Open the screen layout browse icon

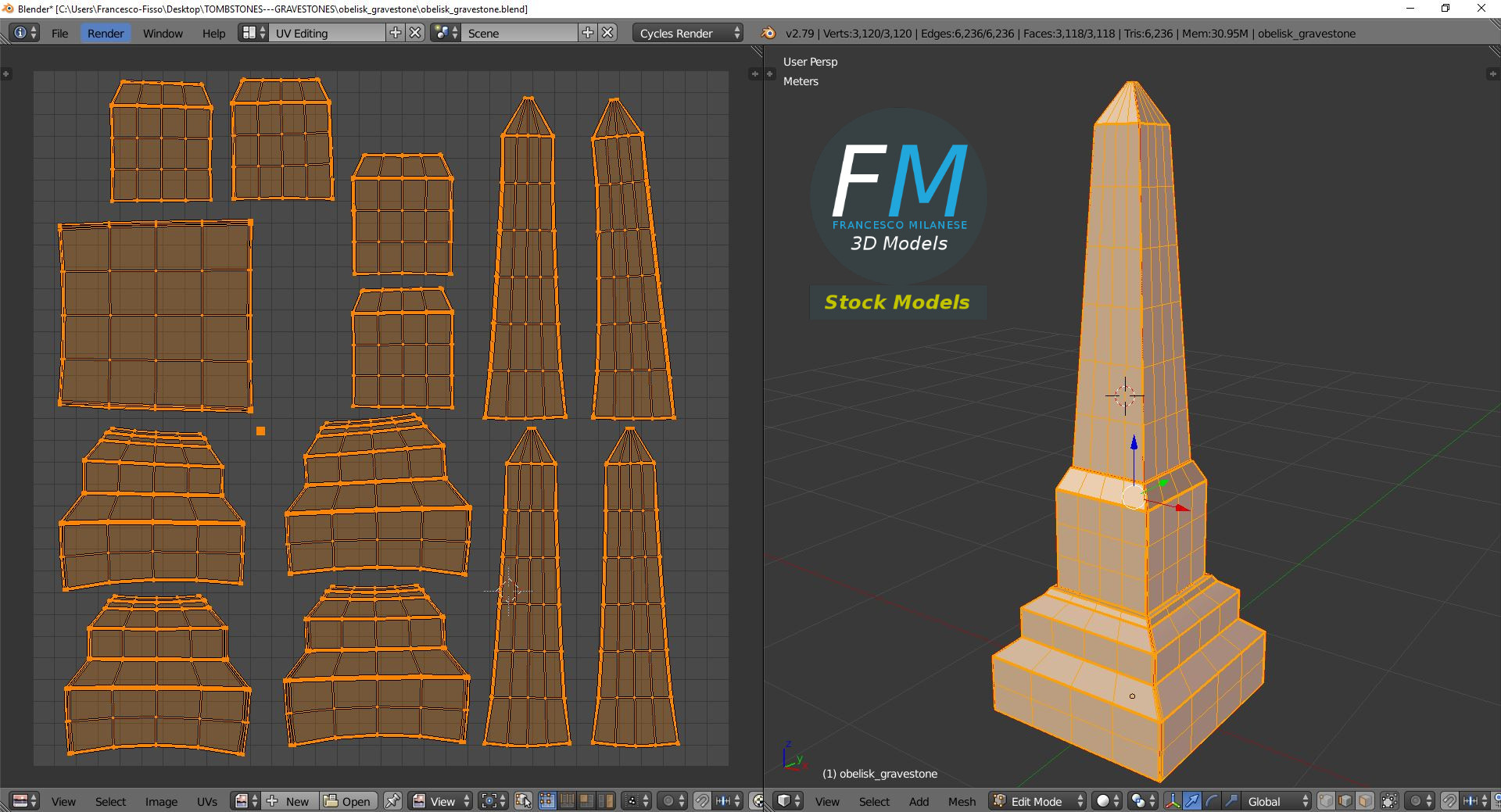point(253,33)
